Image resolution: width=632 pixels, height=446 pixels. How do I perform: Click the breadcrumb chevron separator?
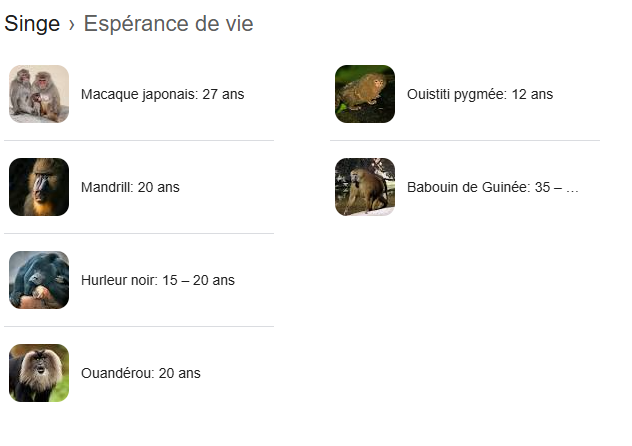click(x=72, y=25)
